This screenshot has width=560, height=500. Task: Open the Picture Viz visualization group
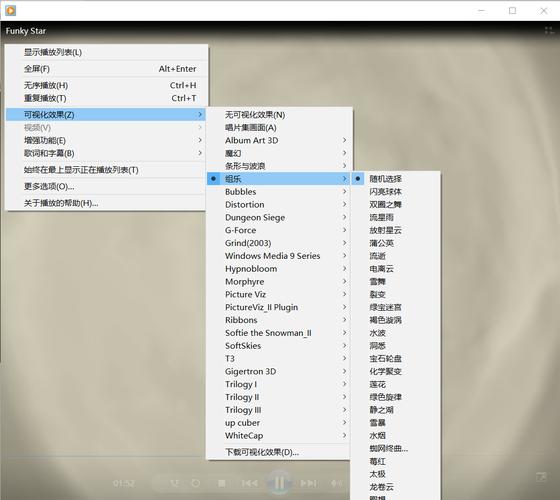[x=279, y=294]
